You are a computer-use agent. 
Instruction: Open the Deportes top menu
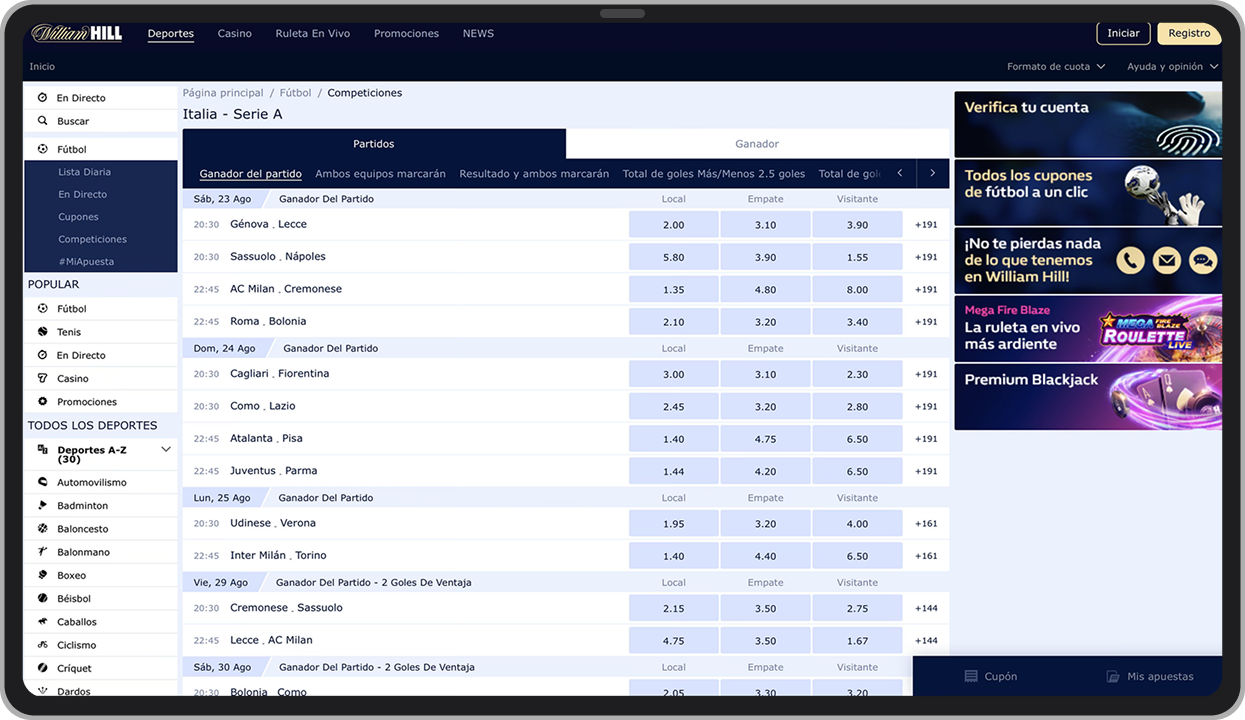pos(171,33)
